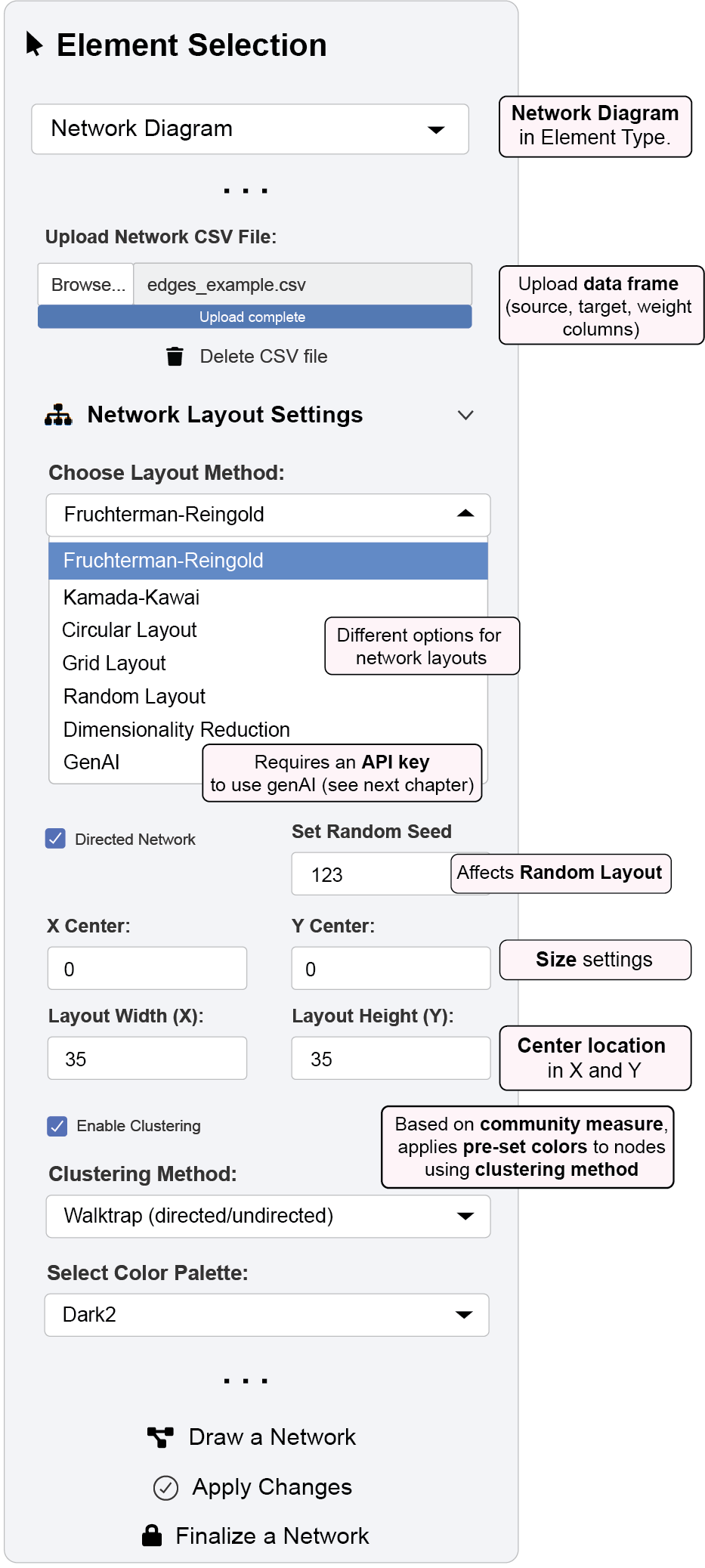Viewport: 705px width, 1568px height.
Task: Open the Clustering Method dropdown
Action: click(x=267, y=1216)
